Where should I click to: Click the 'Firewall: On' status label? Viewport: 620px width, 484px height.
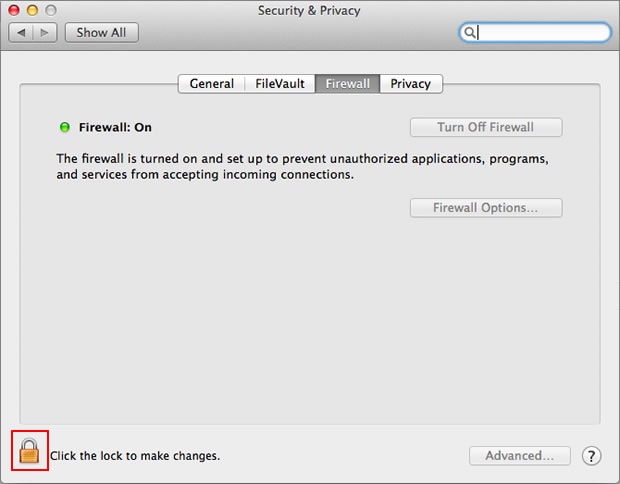115,127
